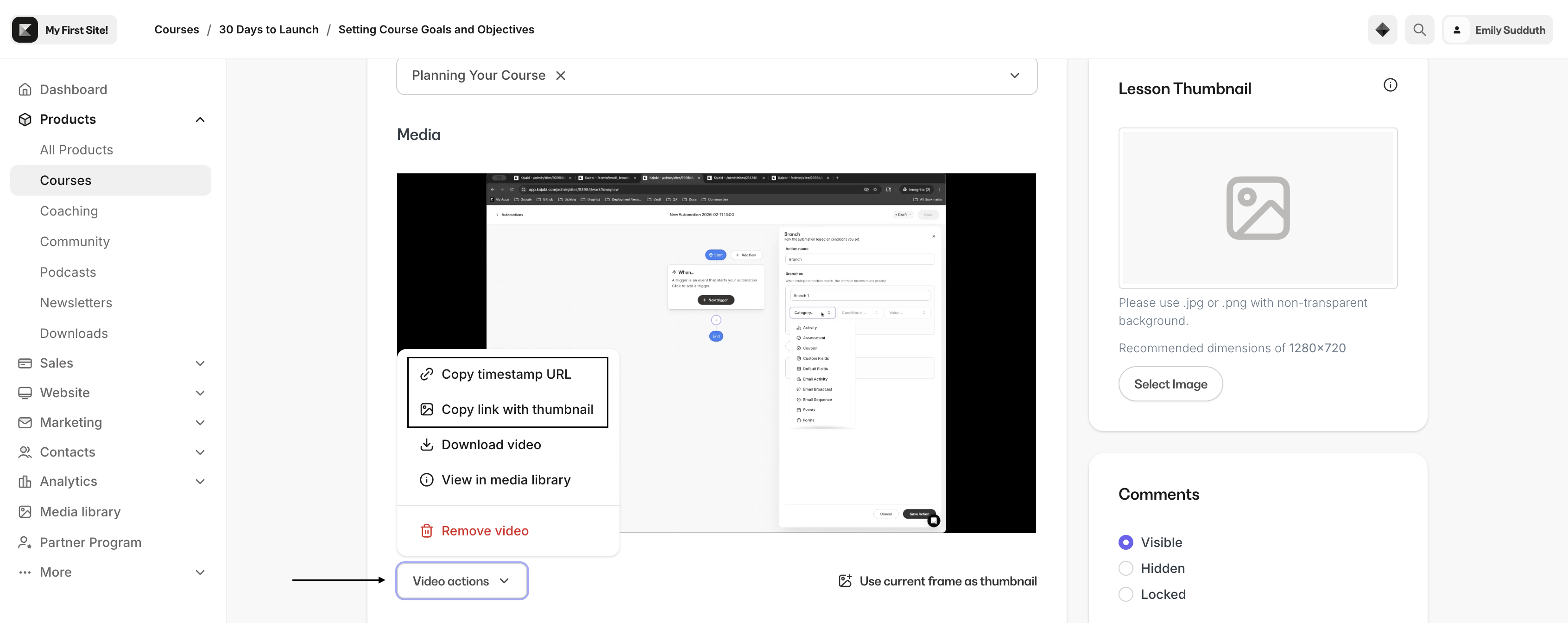Open the Video actions dropdown
Screen dimensions: 1568x623
click(x=462, y=580)
